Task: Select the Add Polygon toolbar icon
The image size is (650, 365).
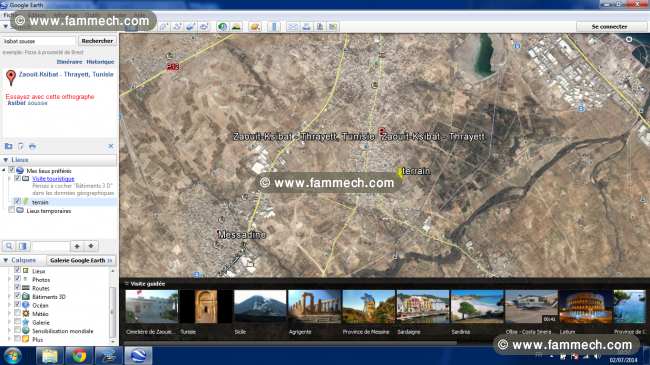Action: tap(164, 27)
